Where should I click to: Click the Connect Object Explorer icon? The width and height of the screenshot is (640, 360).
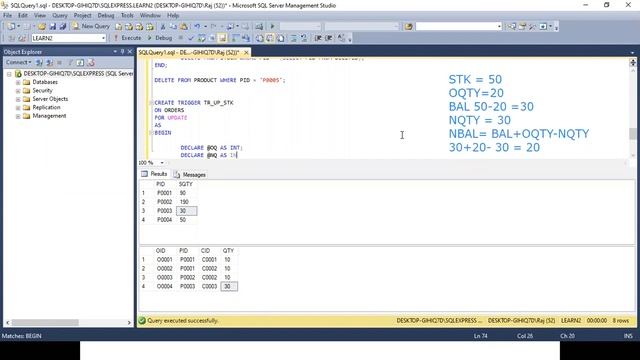tap(39, 62)
